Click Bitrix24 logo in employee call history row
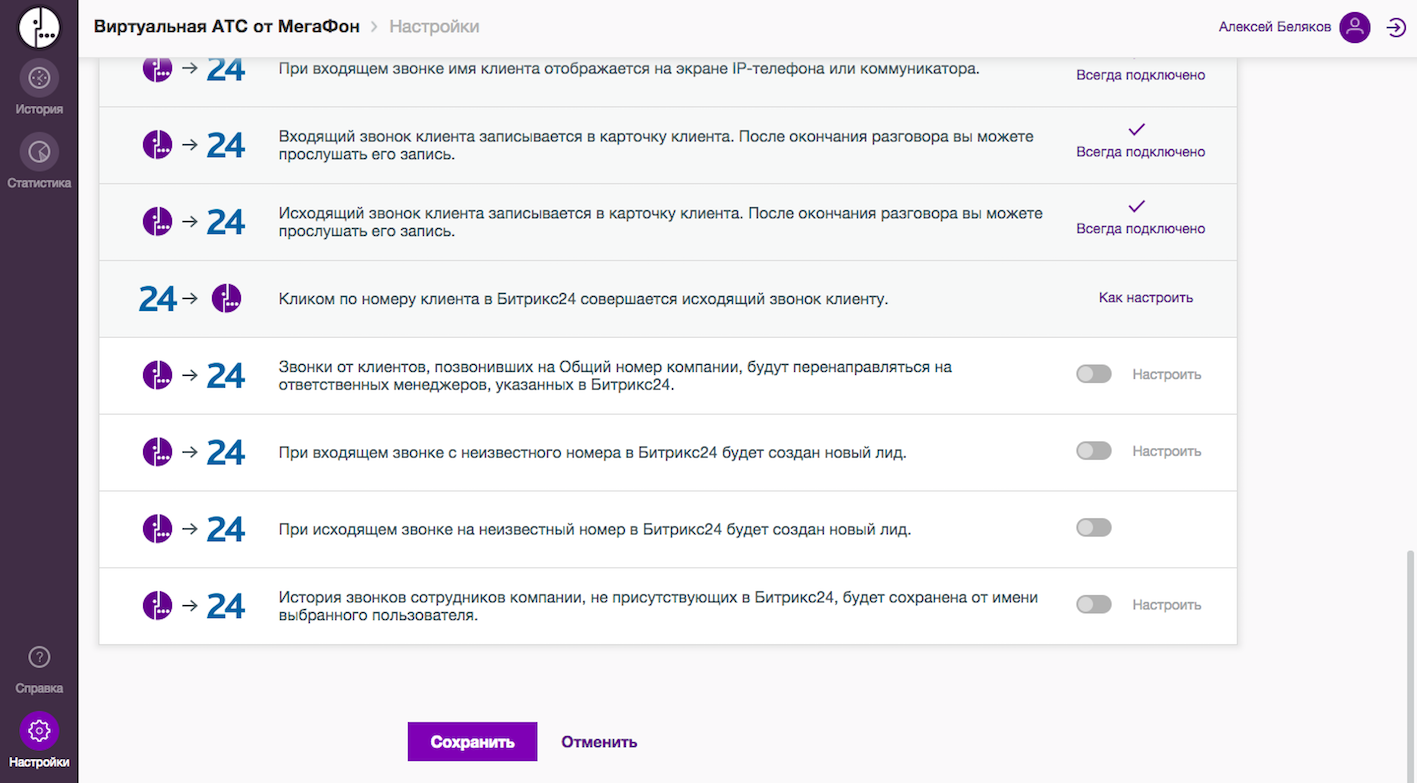This screenshot has height=783, width=1417. (226, 606)
